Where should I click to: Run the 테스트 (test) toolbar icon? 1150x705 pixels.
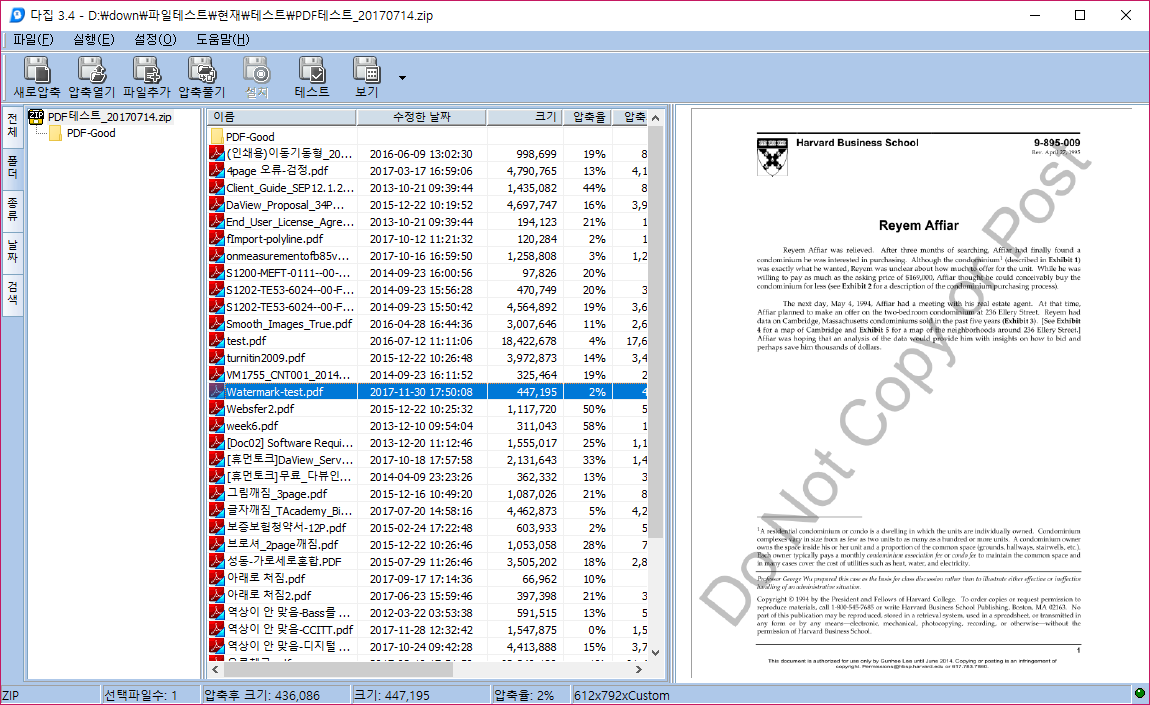click(312, 76)
